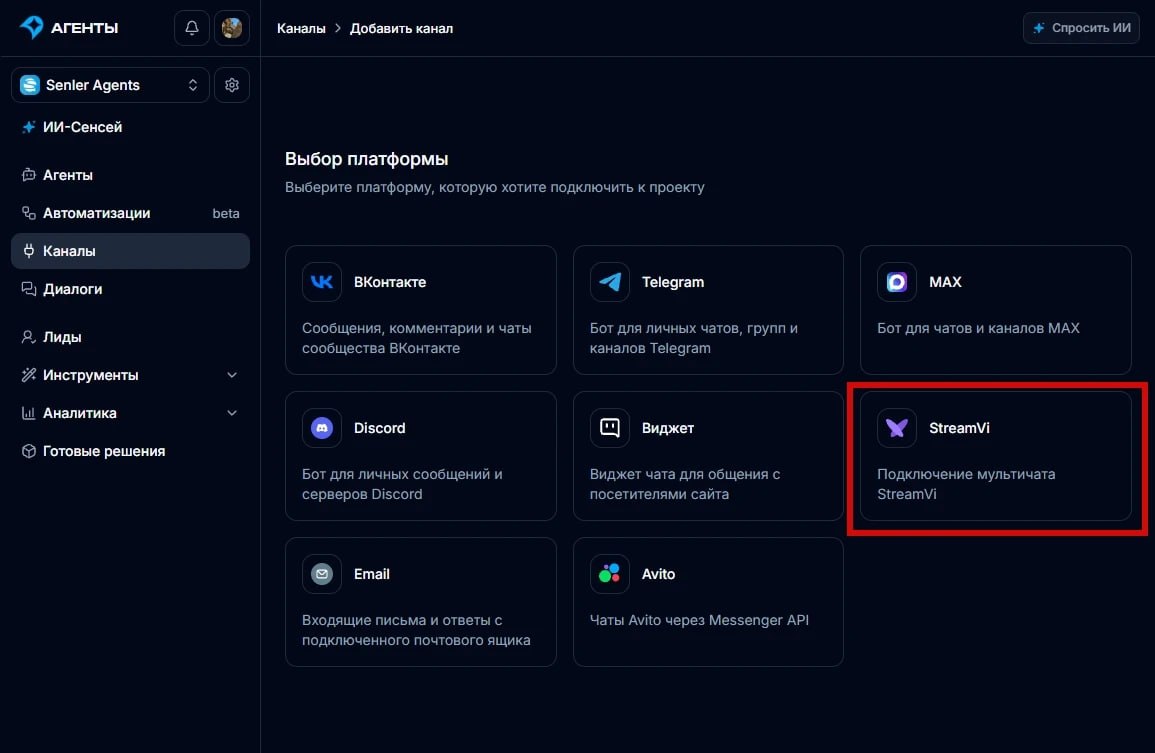Click the heading Выбор платформы
1155x753 pixels.
pos(367,159)
